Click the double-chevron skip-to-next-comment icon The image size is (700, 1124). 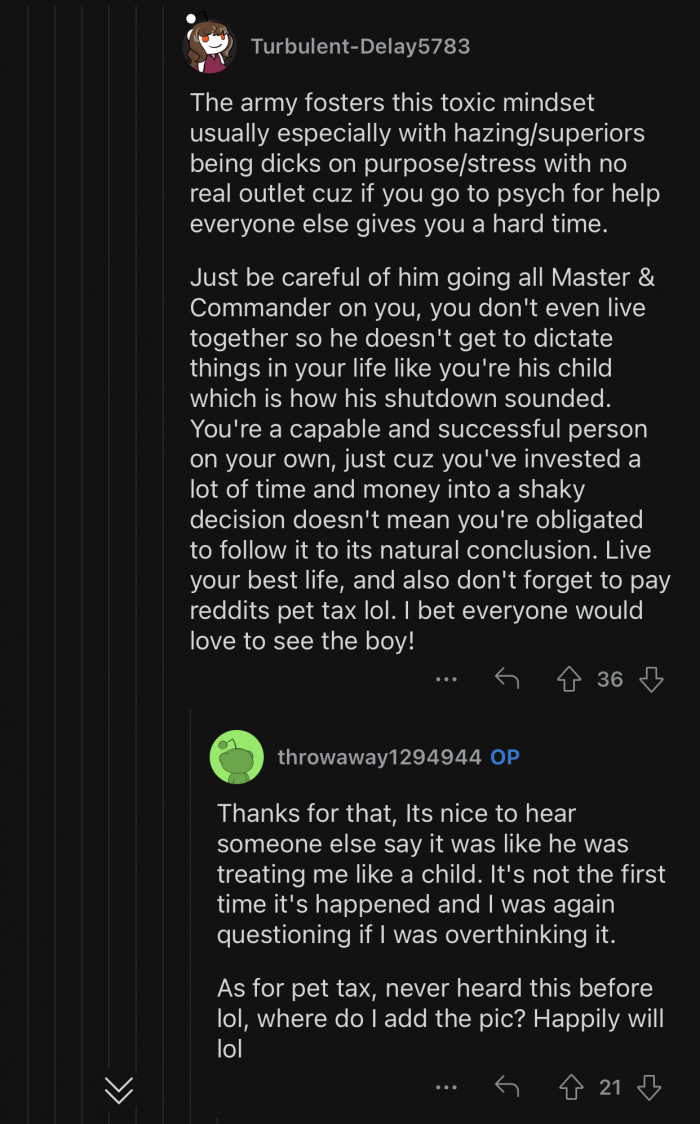point(118,1092)
